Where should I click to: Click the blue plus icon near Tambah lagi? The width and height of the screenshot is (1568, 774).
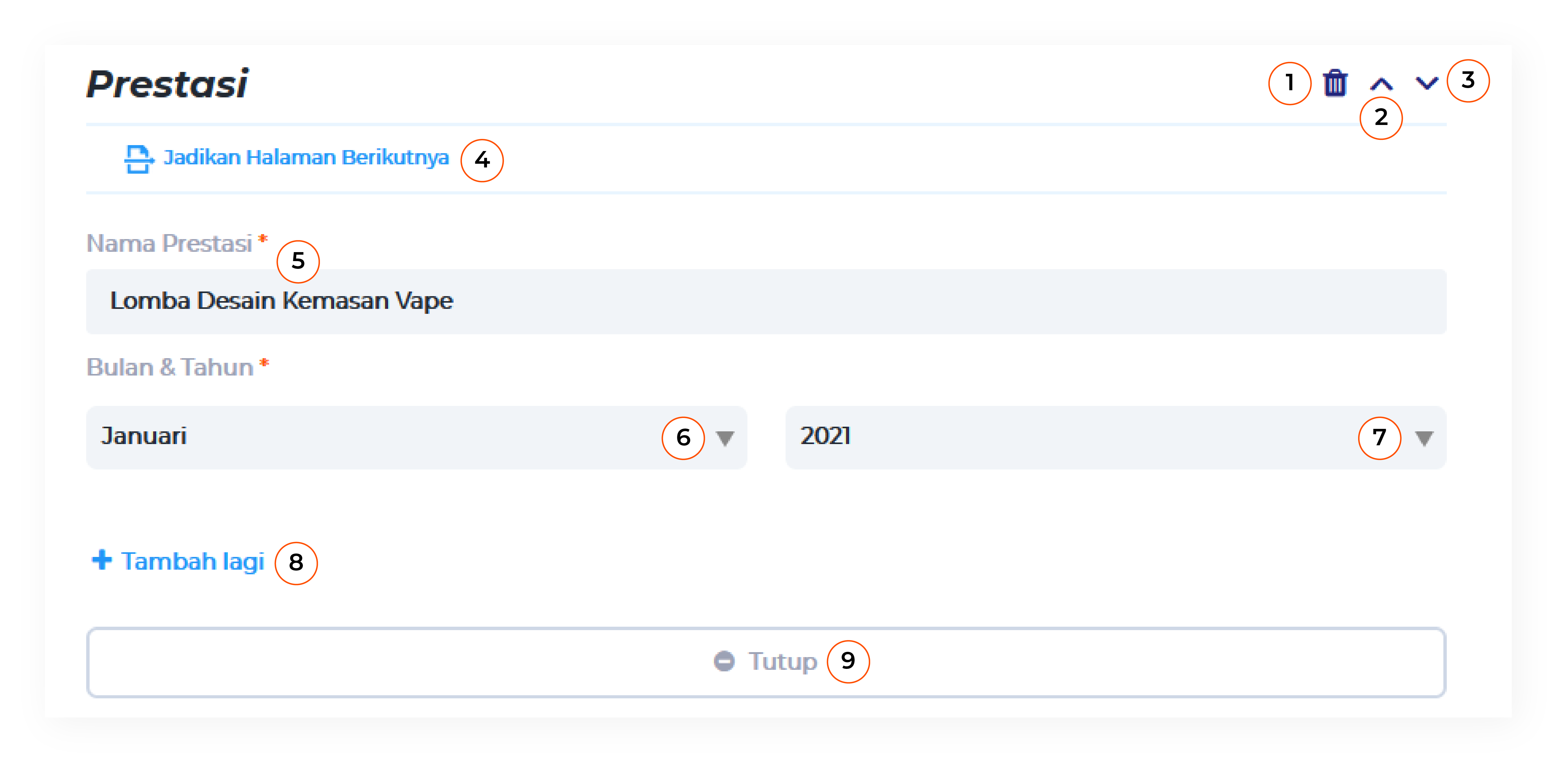102,560
